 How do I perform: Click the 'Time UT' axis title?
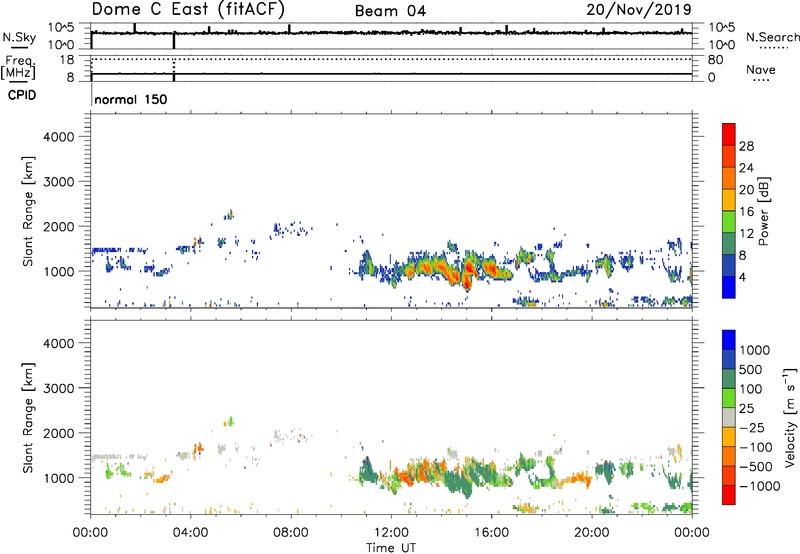[391, 548]
